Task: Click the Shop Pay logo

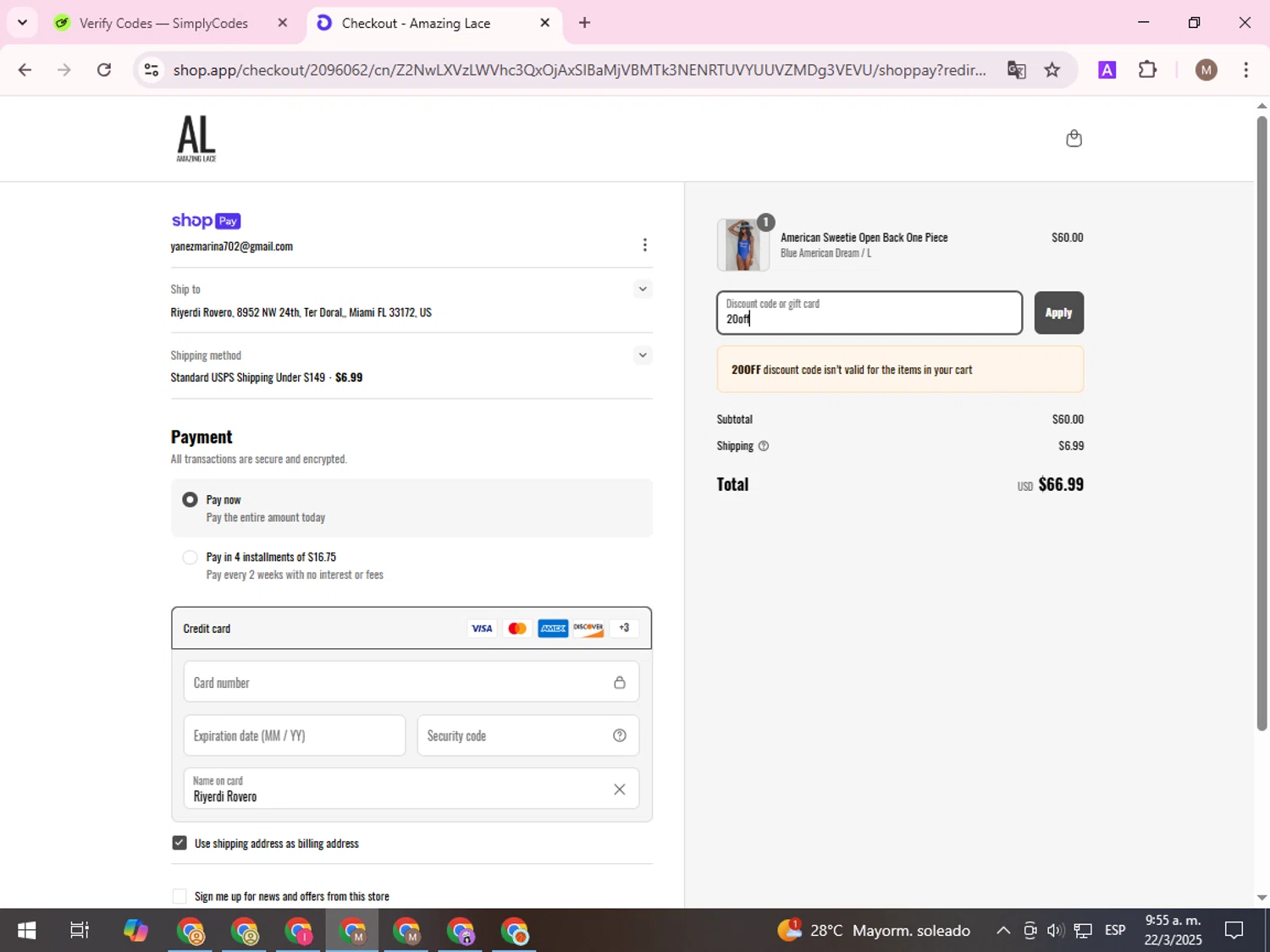Action: tap(206, 221)
